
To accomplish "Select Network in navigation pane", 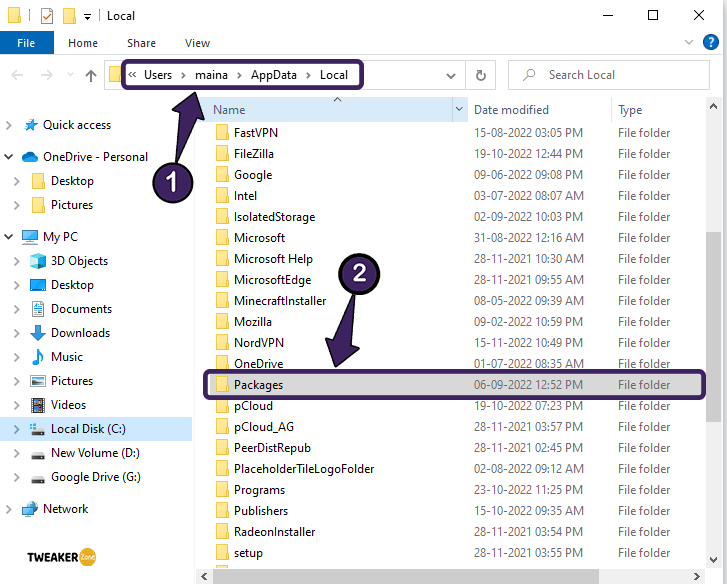I will point(65,509).
